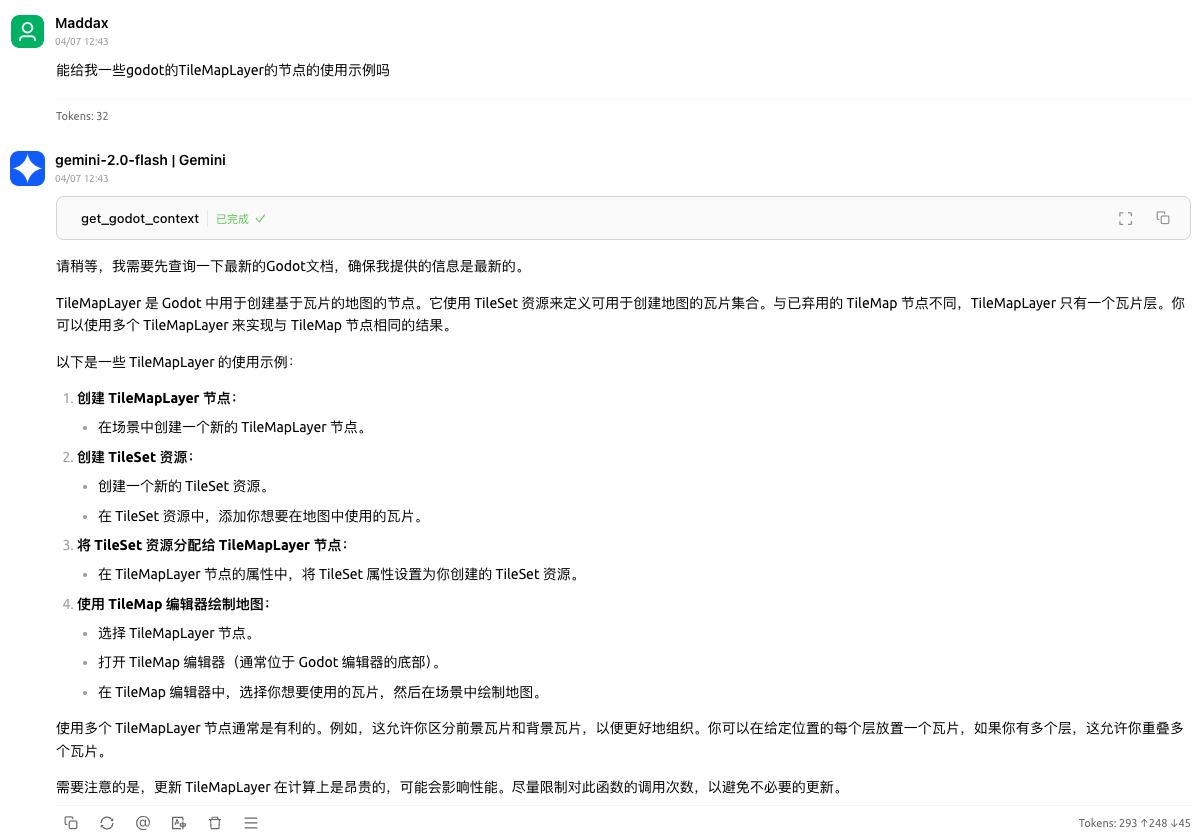Click Maddax's green profile avatar
Image resolution: width=1198 pixels, height=838 pixels.
27,31
